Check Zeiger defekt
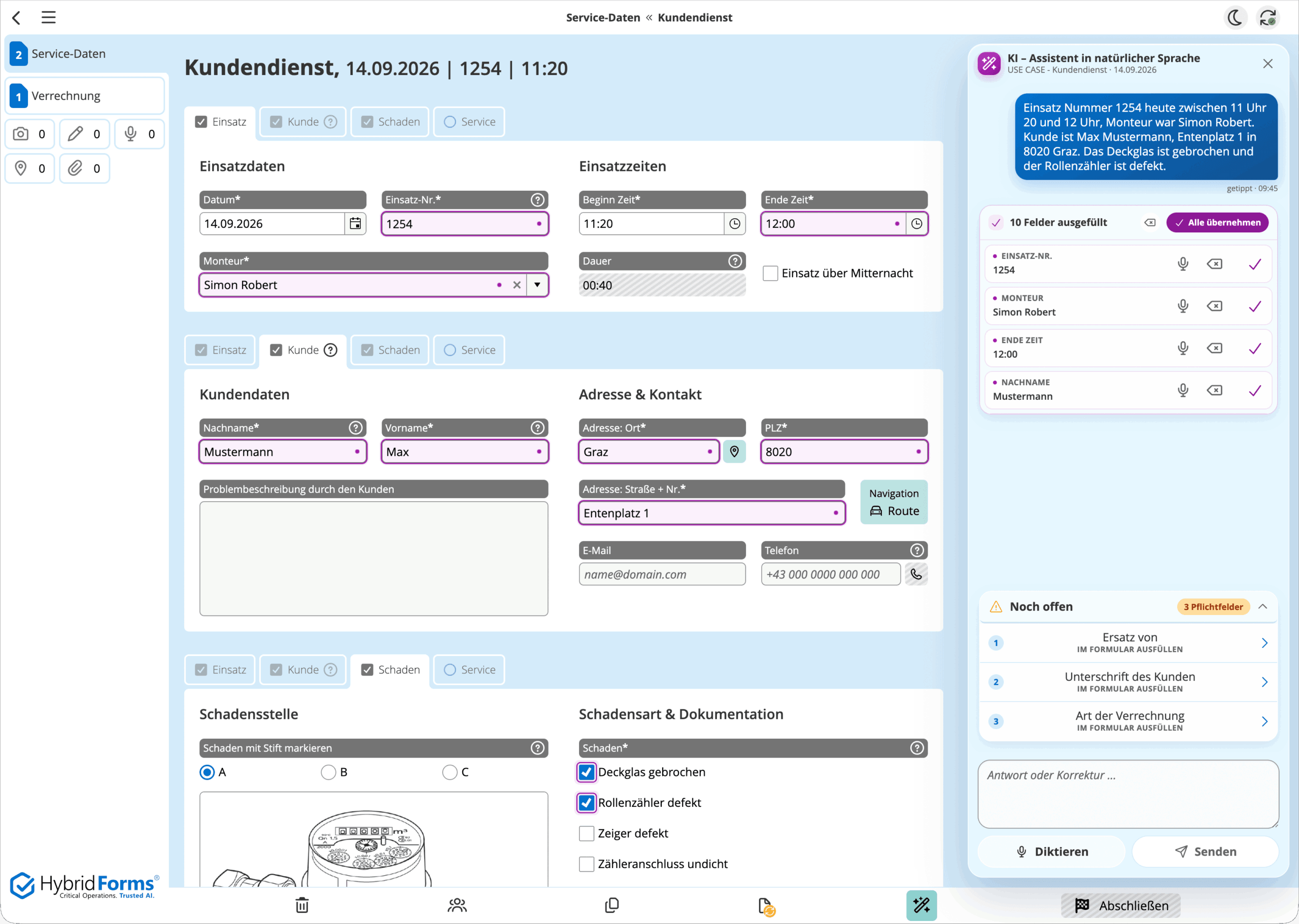 [587, 834]
